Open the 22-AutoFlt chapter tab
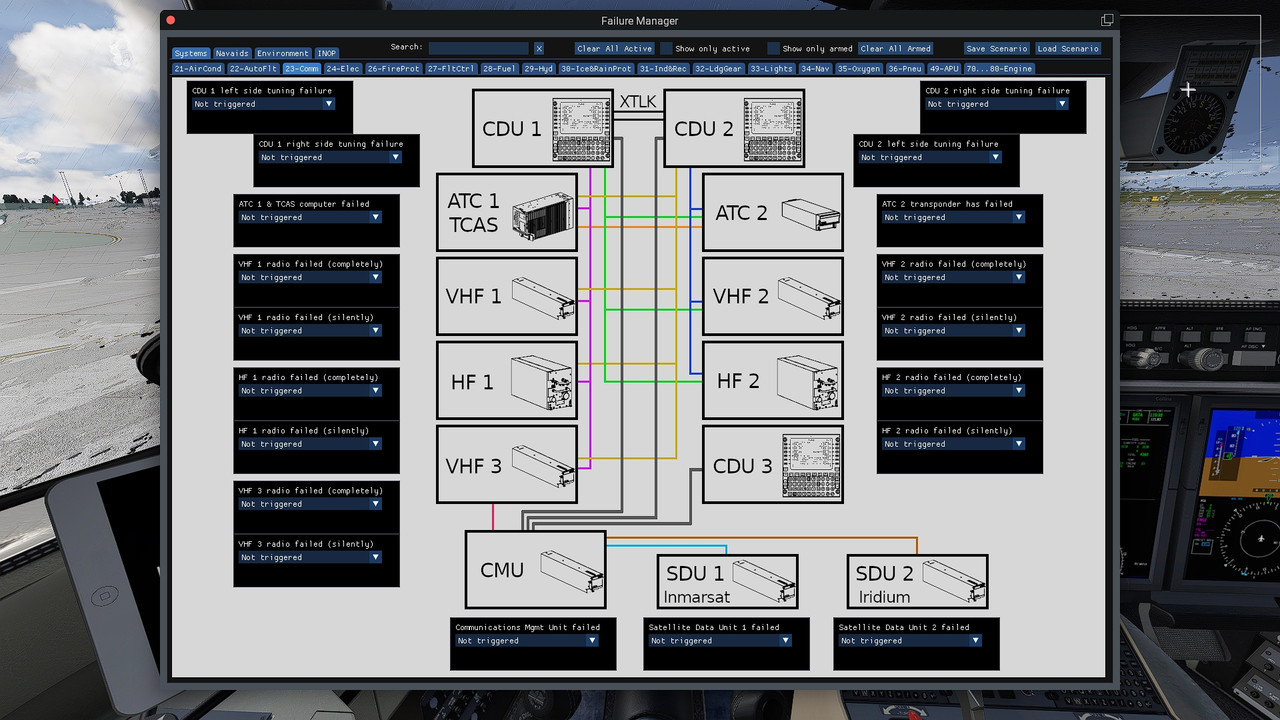 [x=253, y=69]
